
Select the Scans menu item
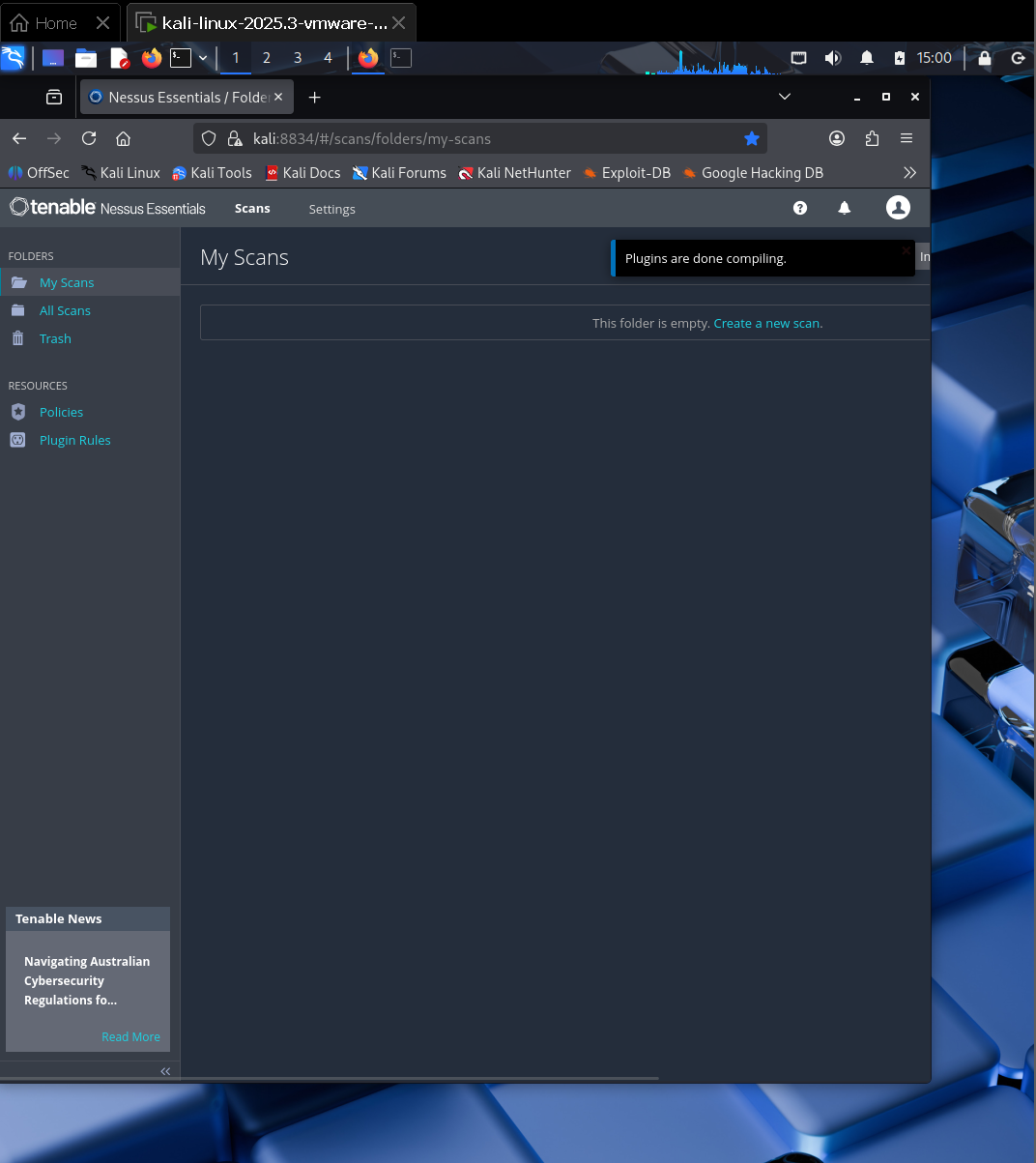pos(251,208)
